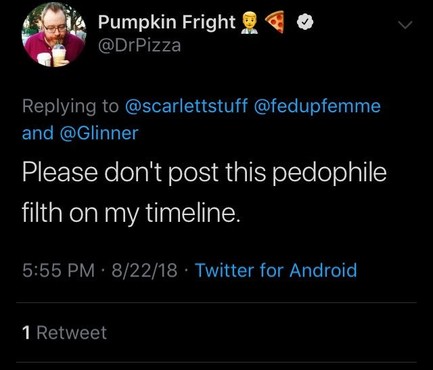This screenshot has height=370, width=433.
Task: View the Retweet label list
Action: 72,333
